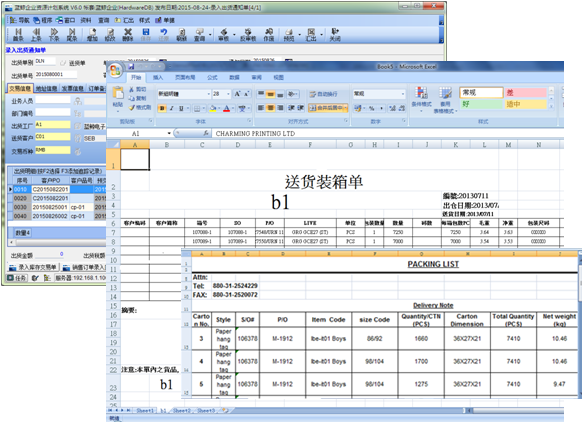Viewport: 583px width, 423px height.
Task: Open the number format dropdown (常规)
Action: [403, 94]
